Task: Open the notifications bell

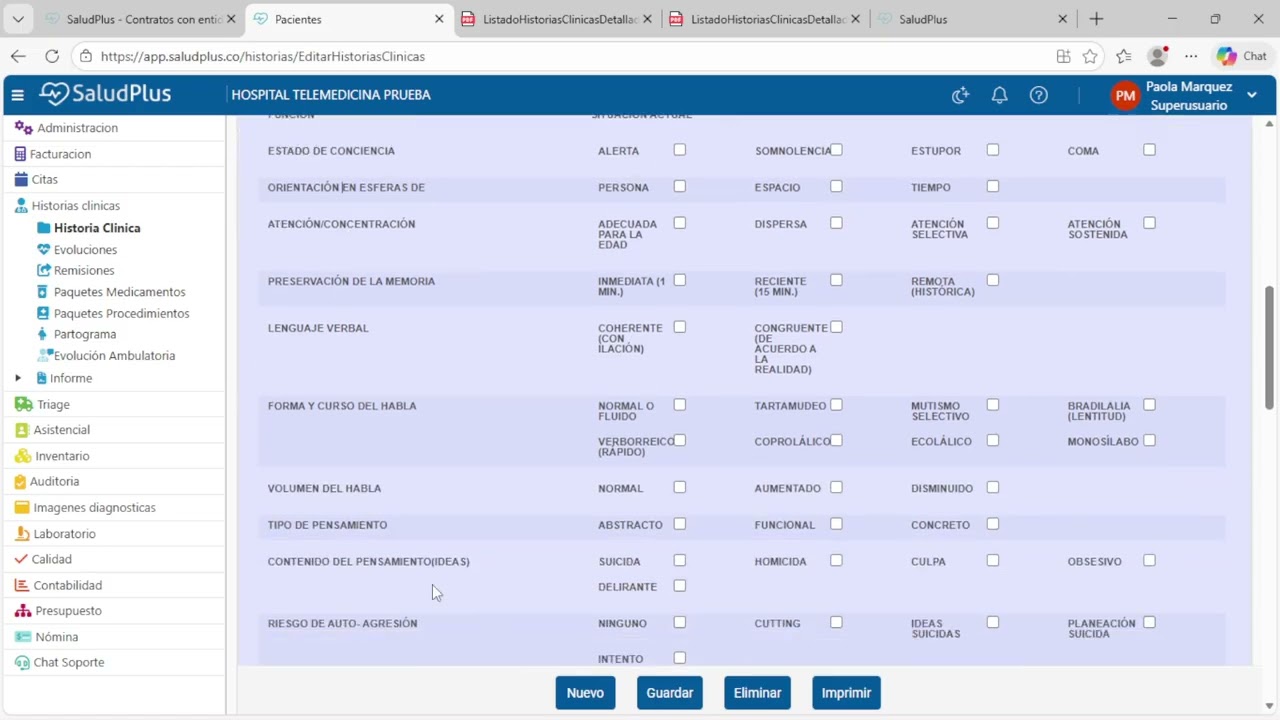Action: [x=999, y=95]
